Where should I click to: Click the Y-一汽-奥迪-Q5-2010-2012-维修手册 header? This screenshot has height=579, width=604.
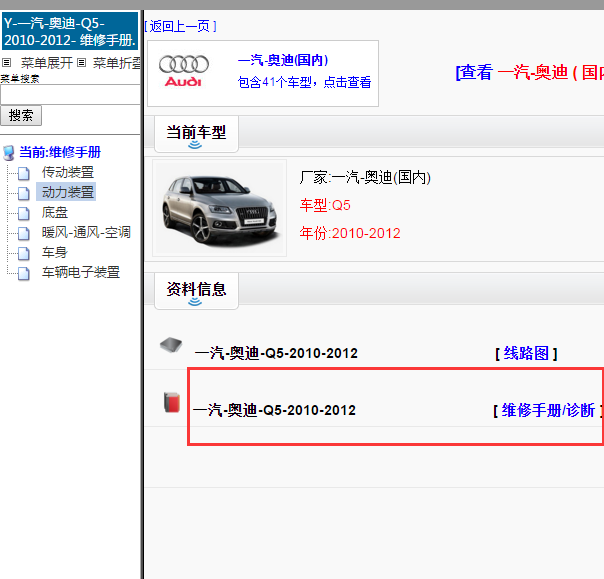pyautogui.click(x=70, y=31)
